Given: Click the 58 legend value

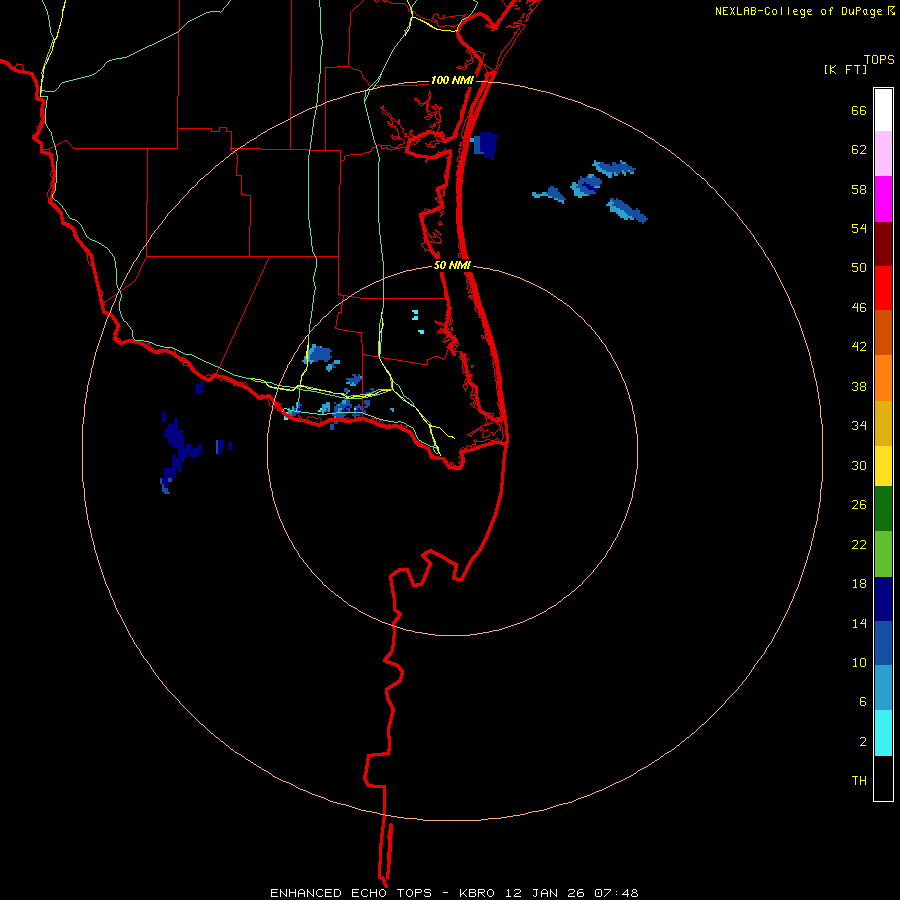Looking at the screenshot, I should click(x=859, y=189).
